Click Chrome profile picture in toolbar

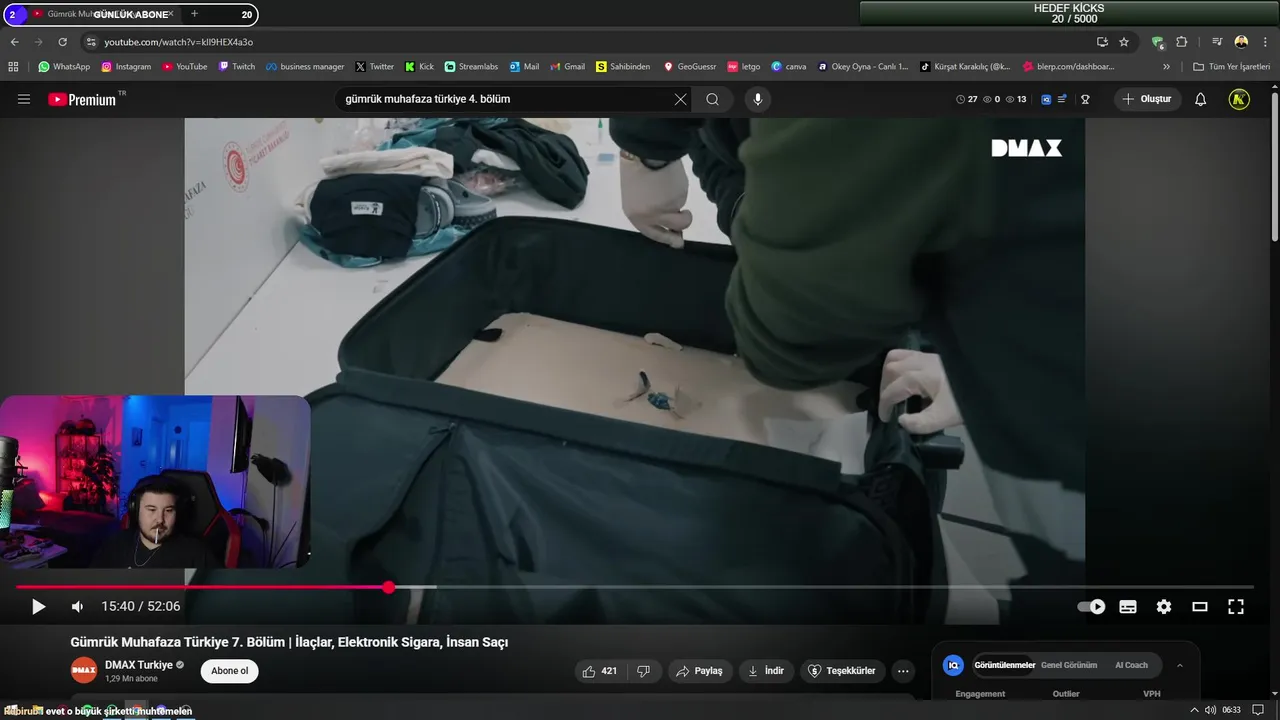(1241, 42)
